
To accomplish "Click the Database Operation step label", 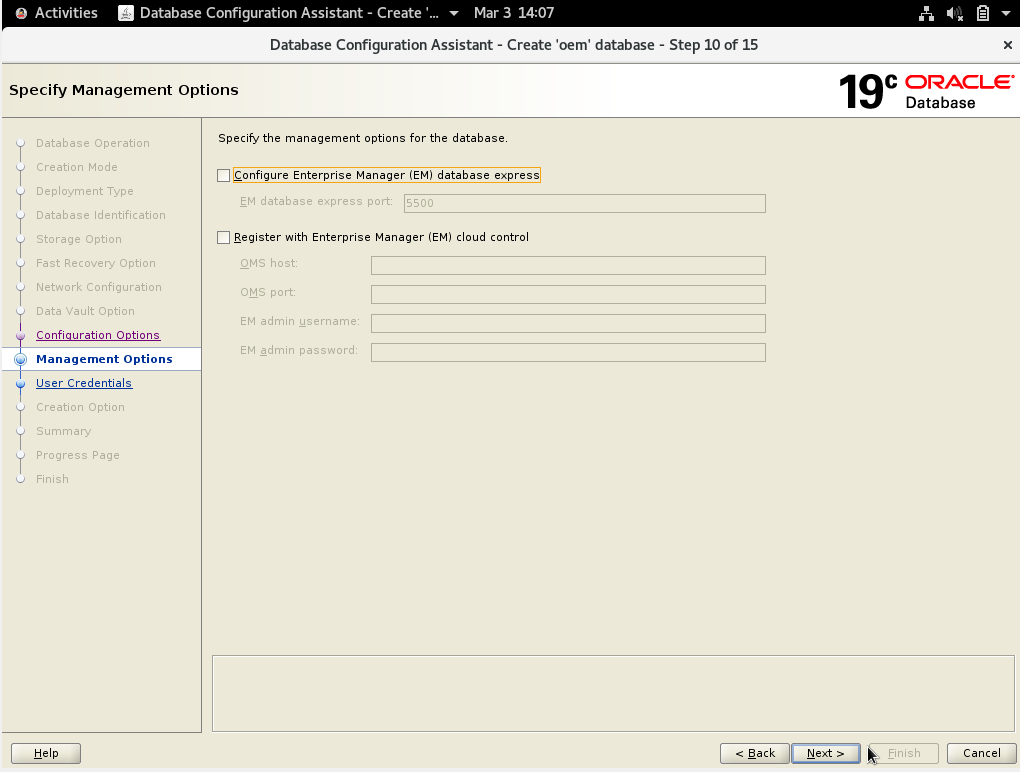I will coord(92,143).
